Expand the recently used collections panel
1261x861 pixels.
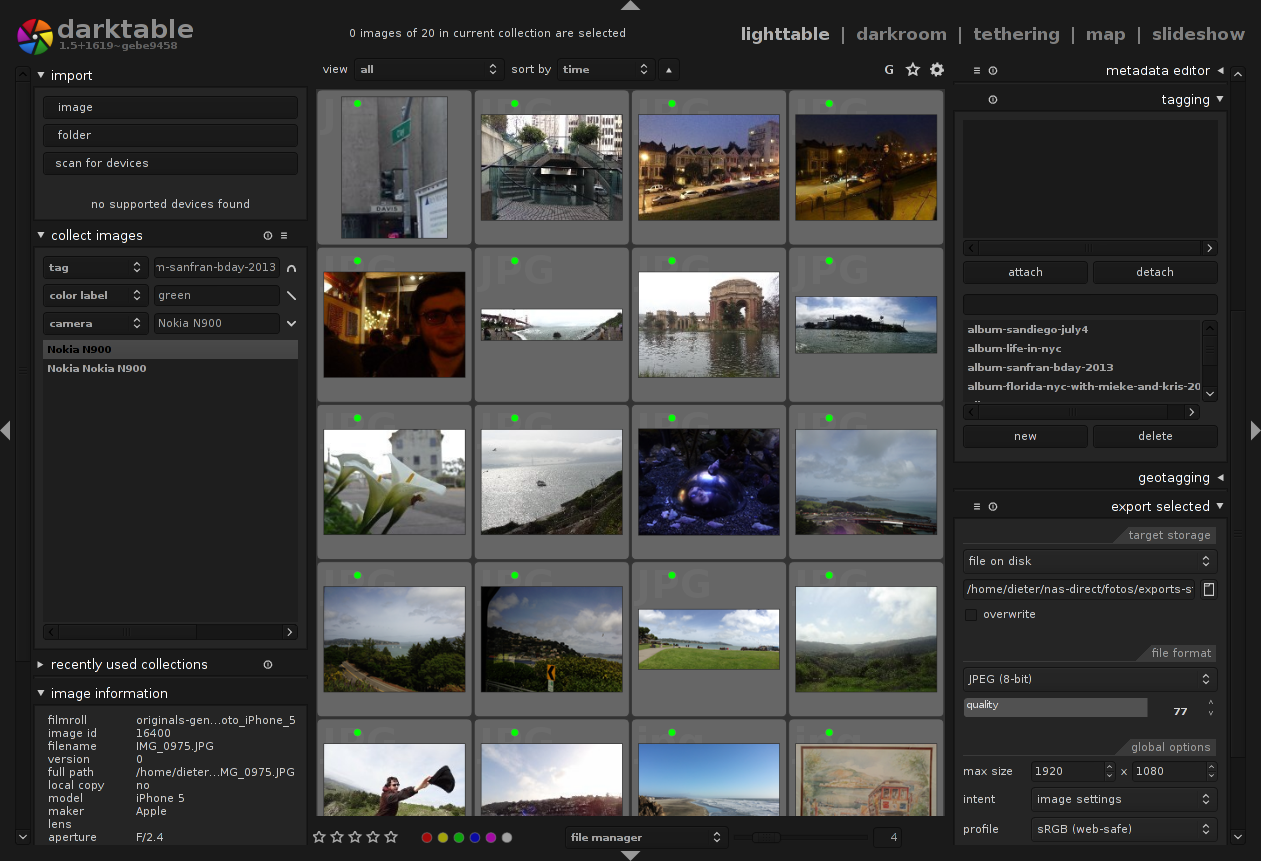[x=129, y=665]
